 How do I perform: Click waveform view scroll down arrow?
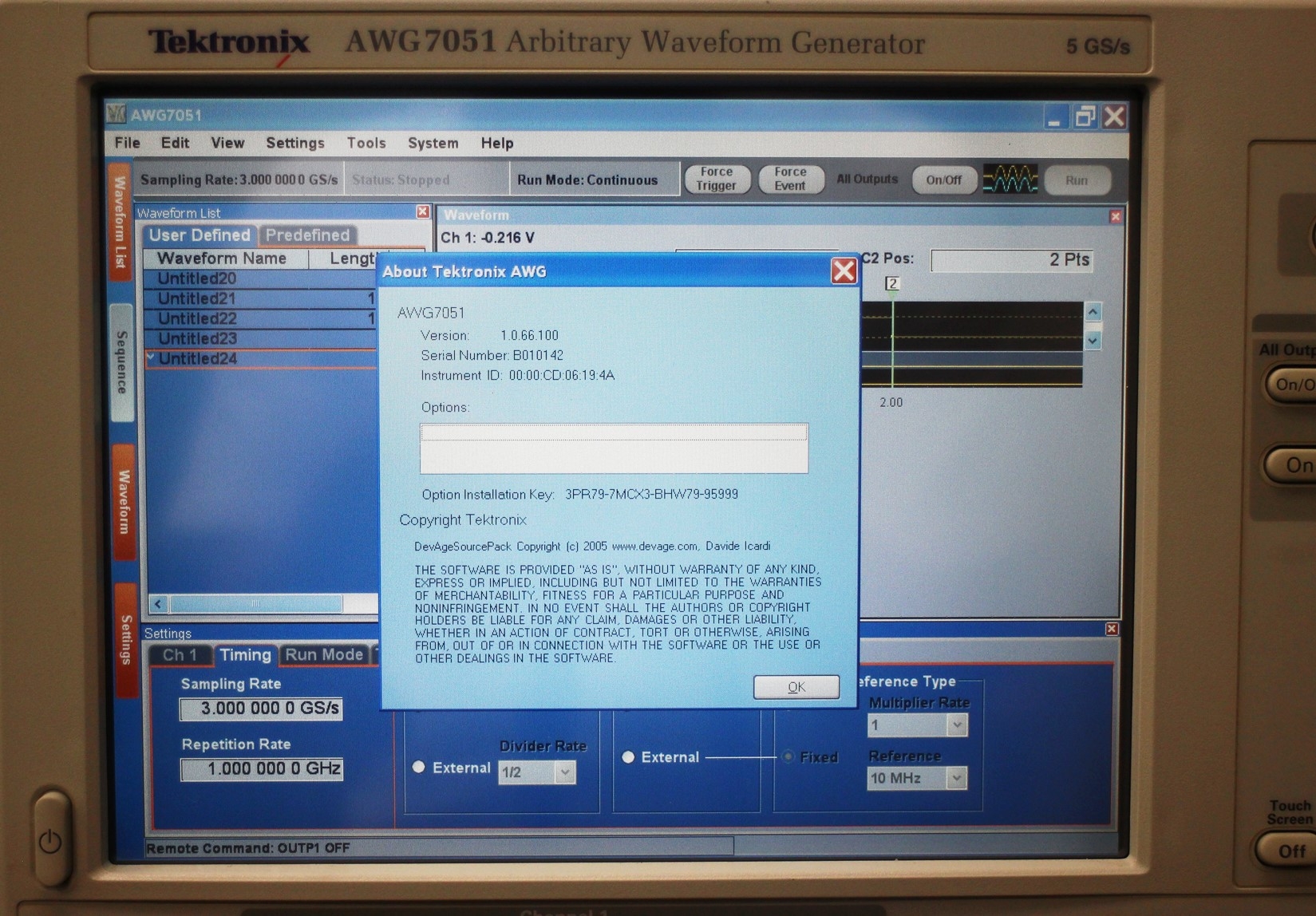tap(1093, 341)
